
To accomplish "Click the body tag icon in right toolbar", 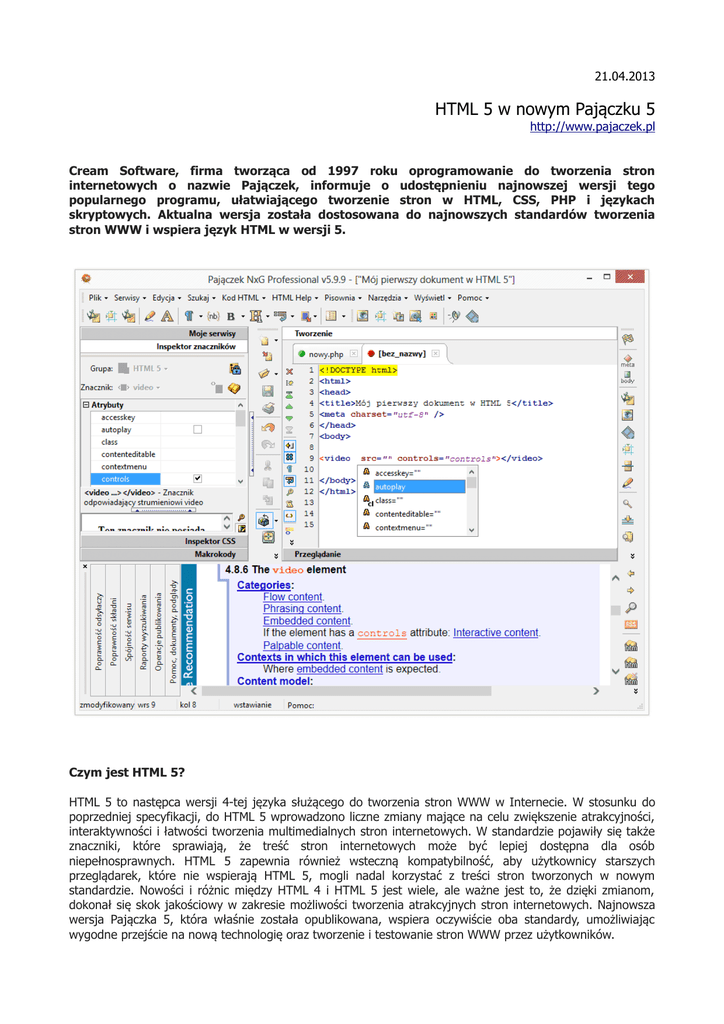I will 628,377.
